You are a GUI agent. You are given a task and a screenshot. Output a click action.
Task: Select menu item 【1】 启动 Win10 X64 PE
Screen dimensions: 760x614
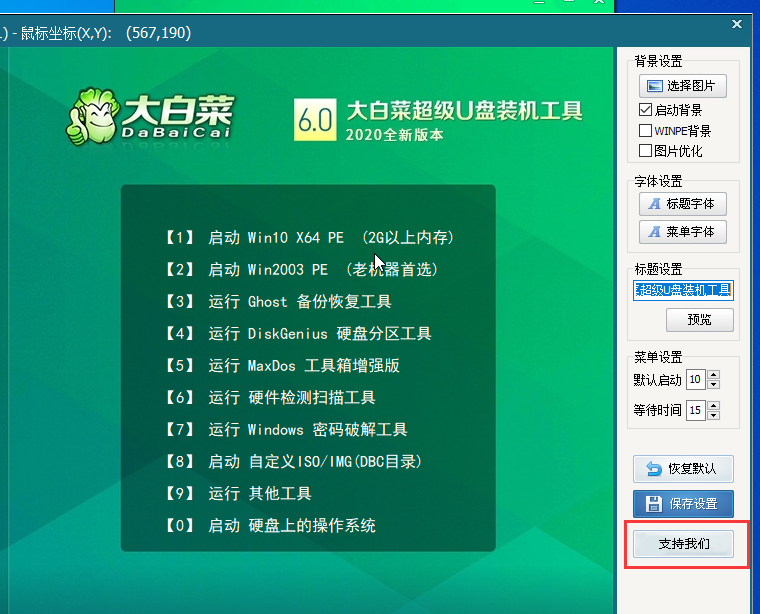click(310, 238)
